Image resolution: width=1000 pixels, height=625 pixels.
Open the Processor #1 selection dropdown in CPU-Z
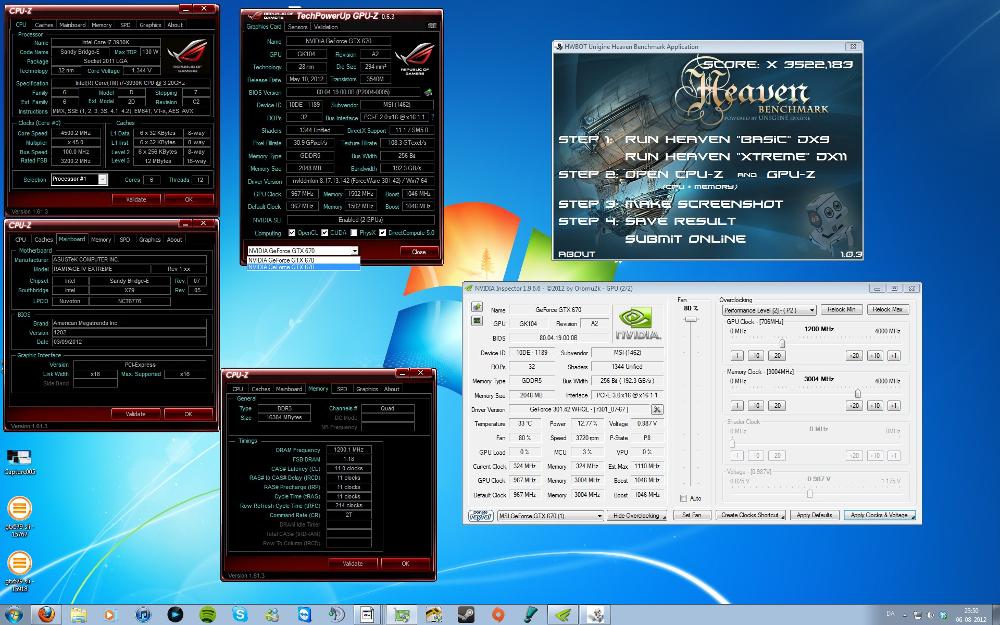pyautogui.click(x=79, y=180)
